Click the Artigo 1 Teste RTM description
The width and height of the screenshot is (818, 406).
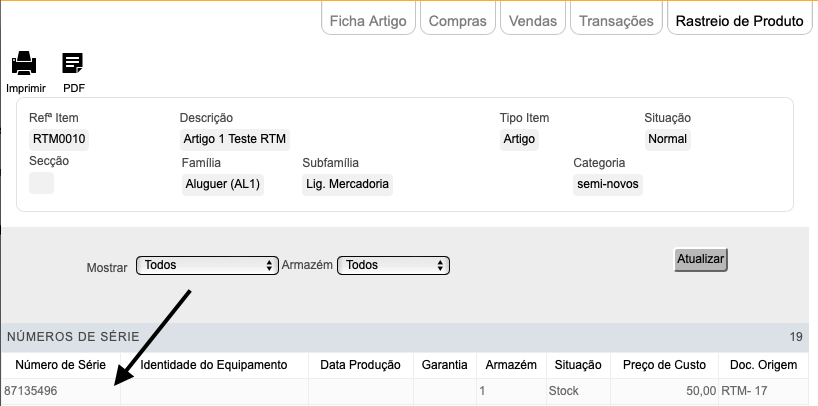tap(235, 139)
